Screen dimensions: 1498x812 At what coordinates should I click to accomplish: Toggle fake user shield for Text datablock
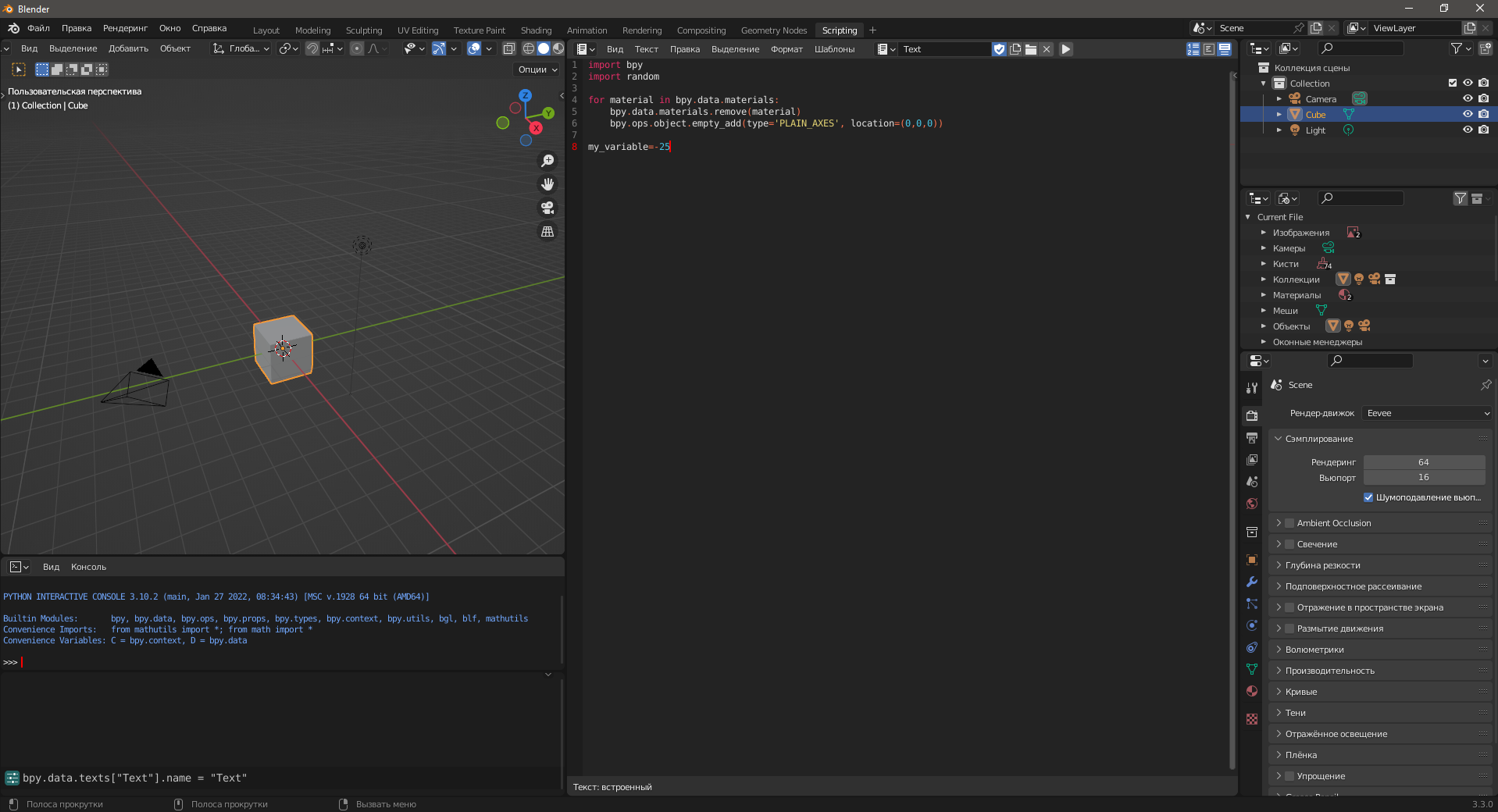coord(999,49)
